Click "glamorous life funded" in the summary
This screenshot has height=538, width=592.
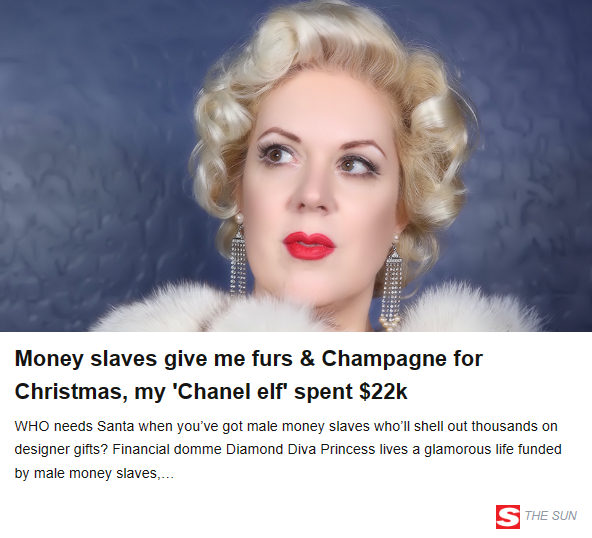pos(493,449)
